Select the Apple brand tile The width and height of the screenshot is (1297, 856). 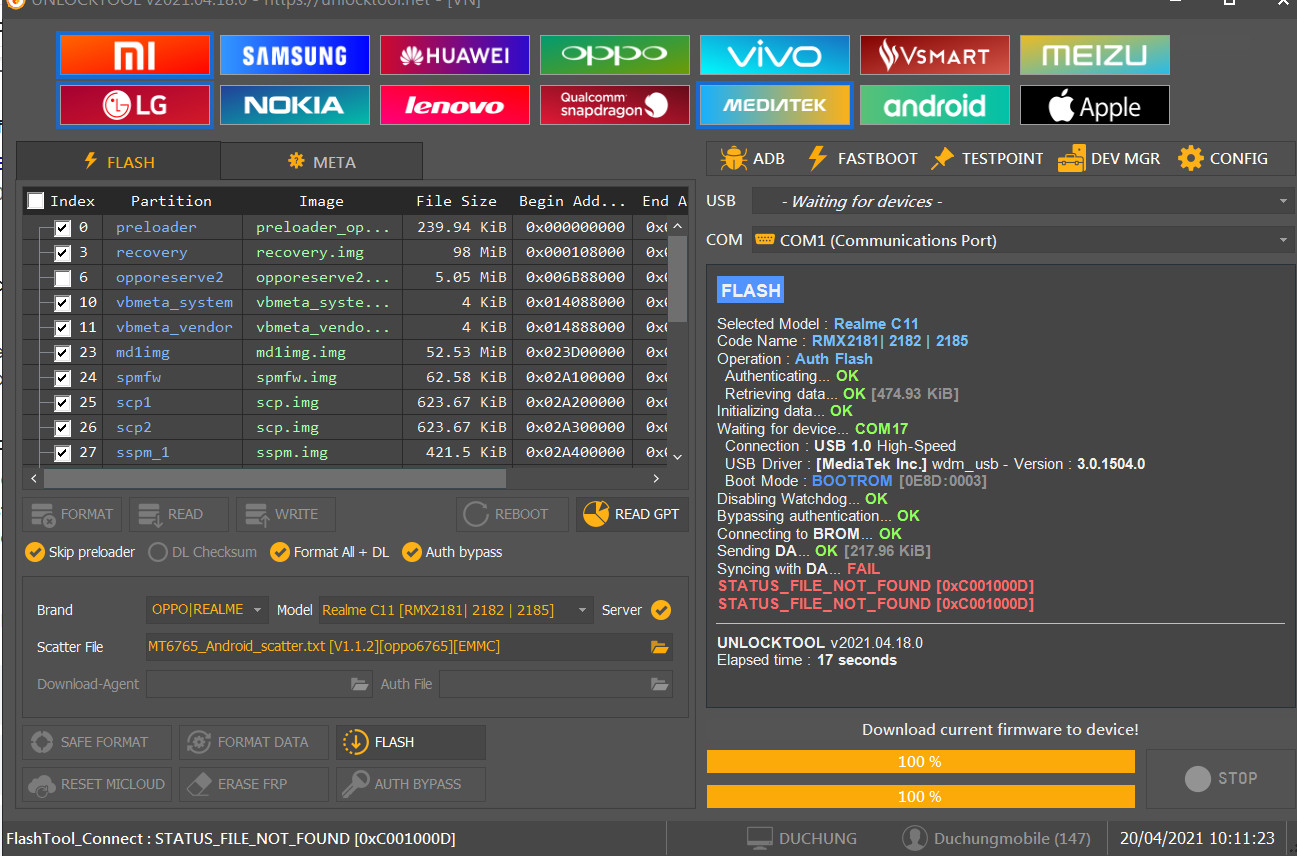[1095, 105]
